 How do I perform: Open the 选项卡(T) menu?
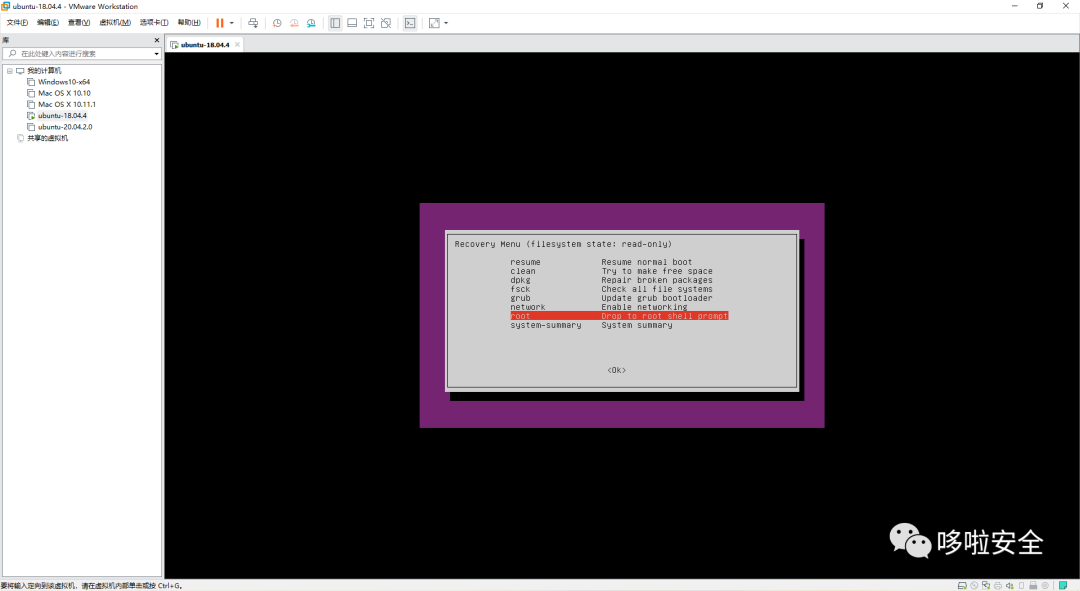coord(154,23)
